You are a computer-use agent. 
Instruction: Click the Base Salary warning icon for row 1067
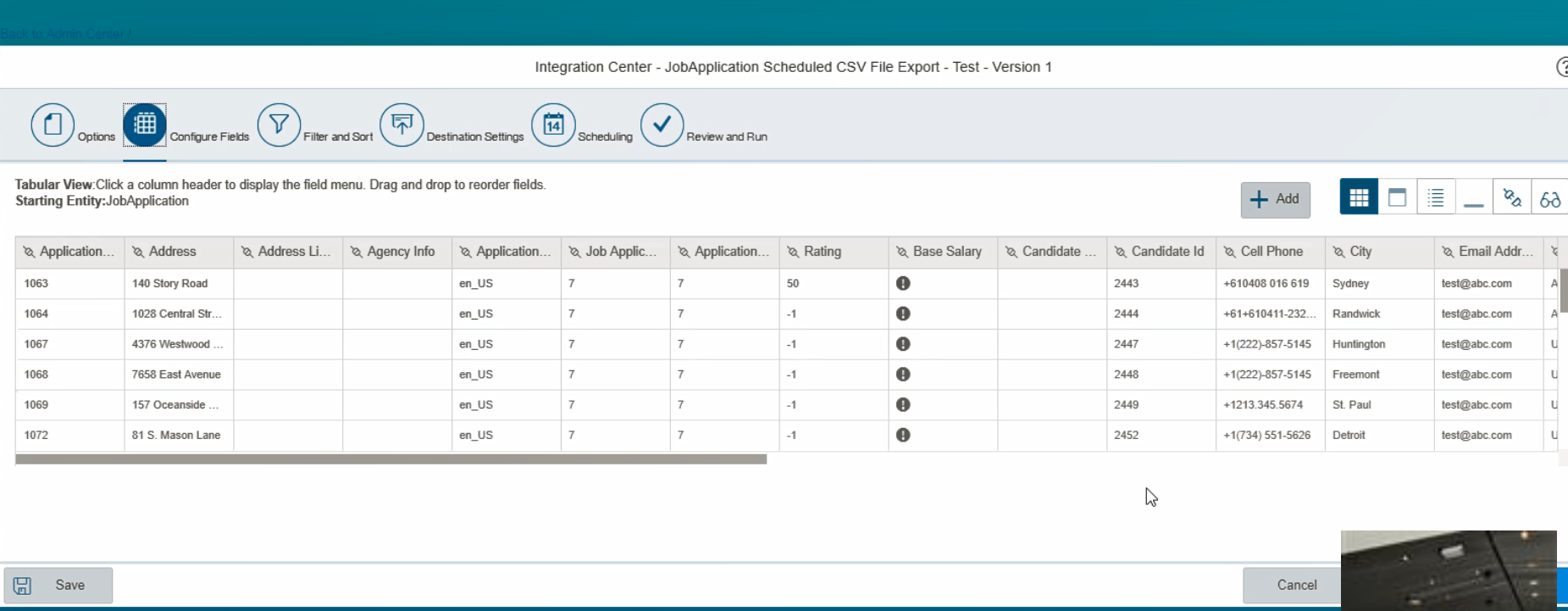tap(903, 344)
